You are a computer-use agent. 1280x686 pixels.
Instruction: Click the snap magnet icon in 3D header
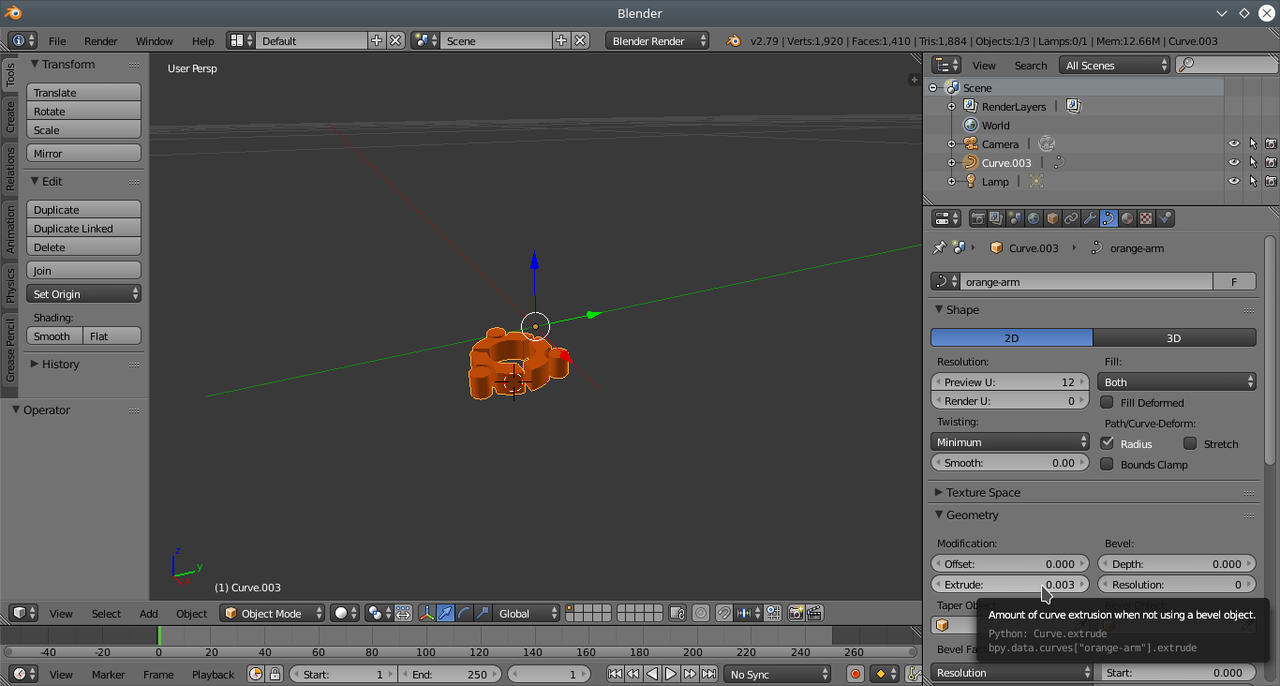click(724, 613)
